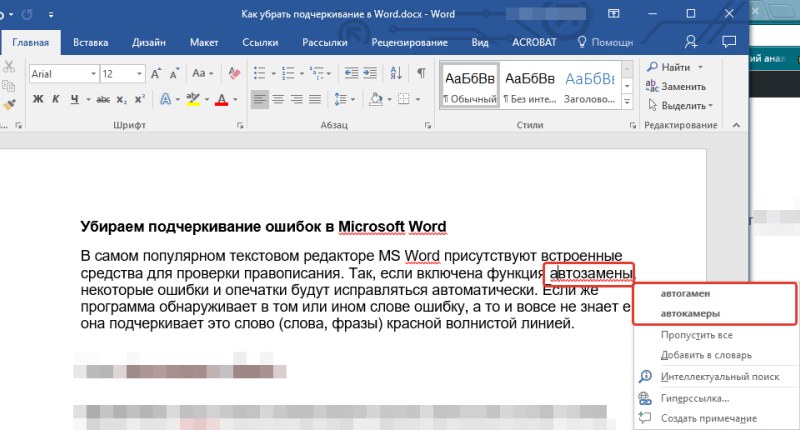Viewport: 800px width, 430px height.
Task: Select the Обычный style thumbnail
Action: [x=470, y=85]
